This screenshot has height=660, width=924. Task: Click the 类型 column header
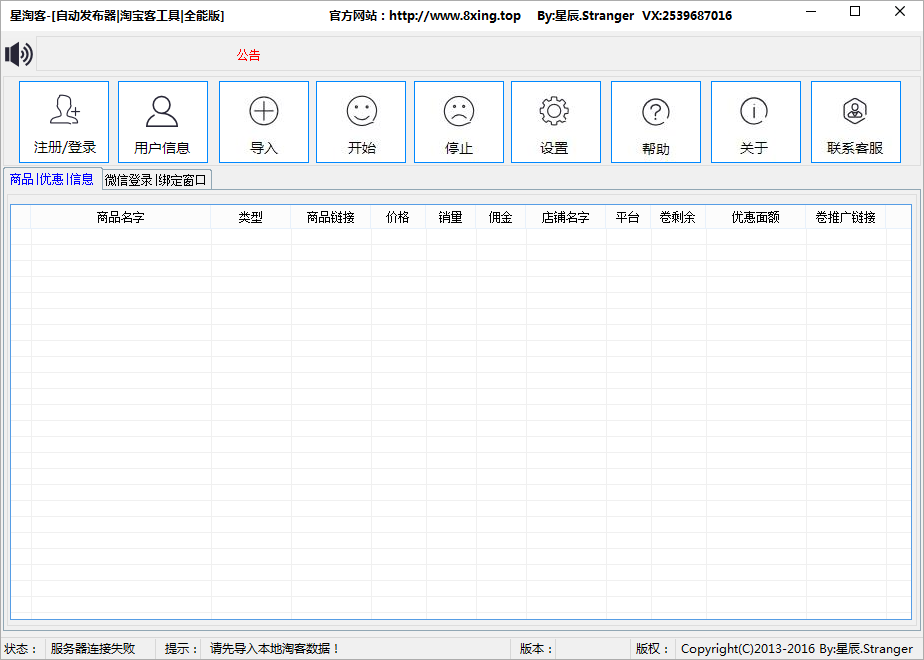tap(250, 217)
